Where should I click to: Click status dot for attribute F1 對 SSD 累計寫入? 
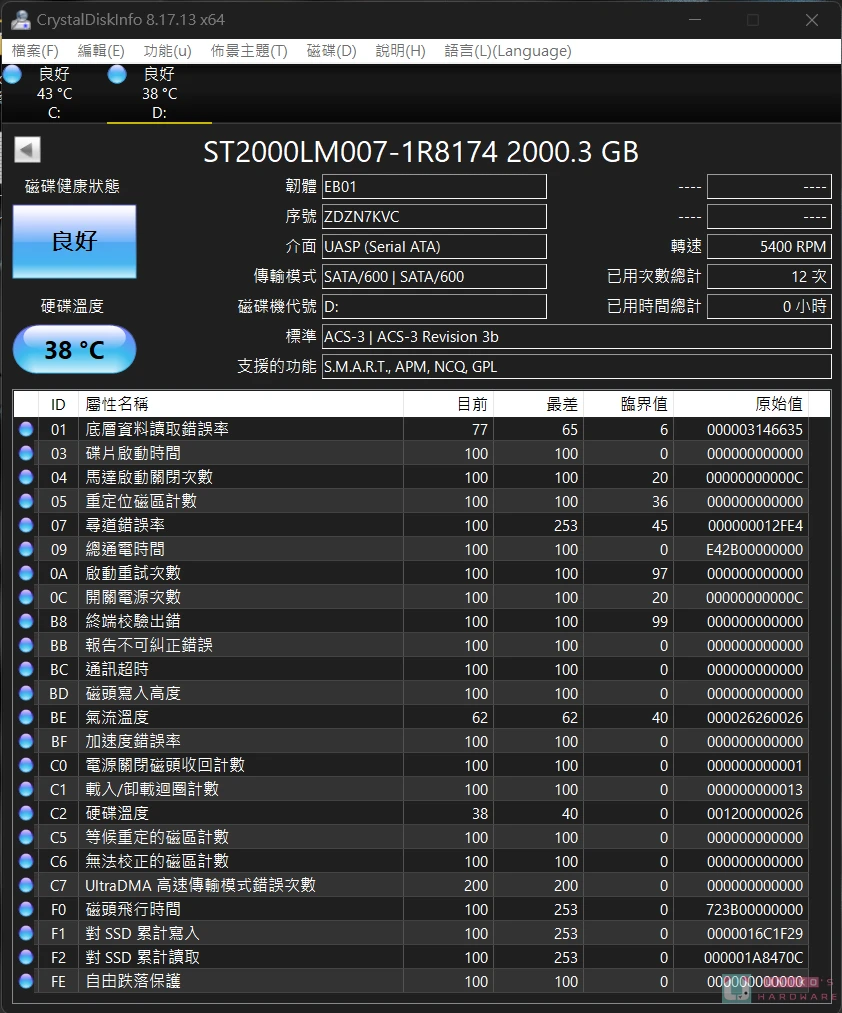click(26, 933)
